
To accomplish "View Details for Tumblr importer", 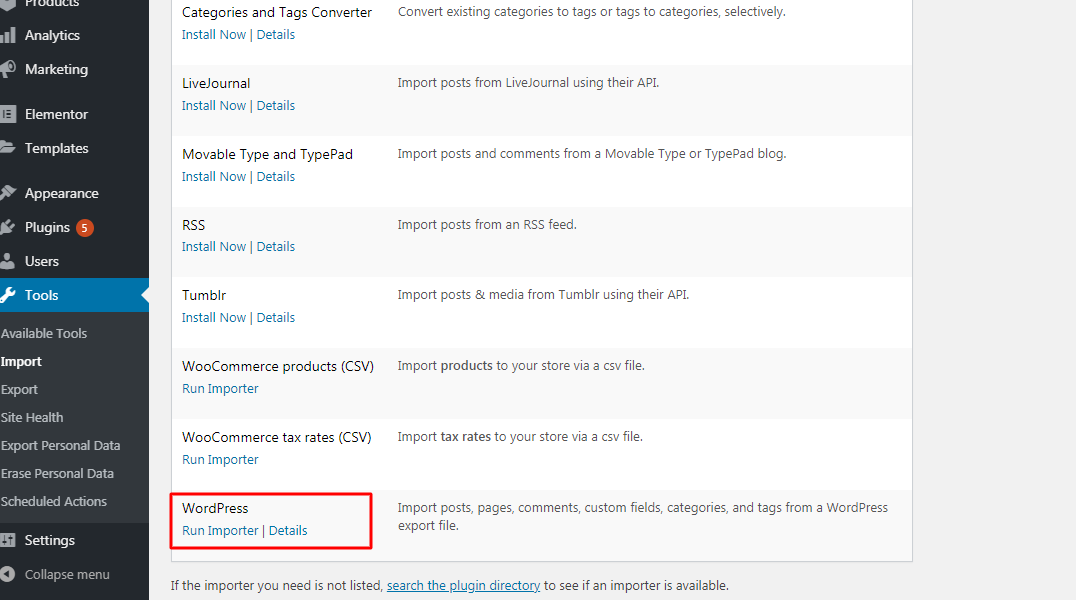I will tap(276, 317).
